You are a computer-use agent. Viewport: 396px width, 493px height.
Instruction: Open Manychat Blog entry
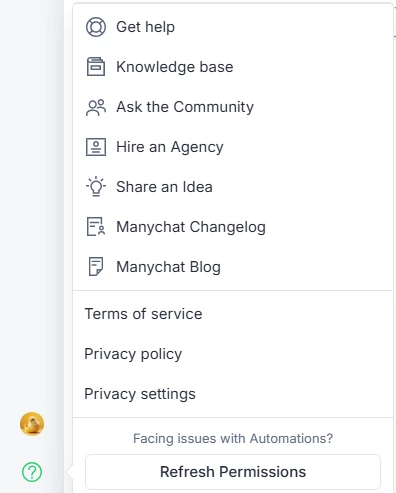[233, 267]
